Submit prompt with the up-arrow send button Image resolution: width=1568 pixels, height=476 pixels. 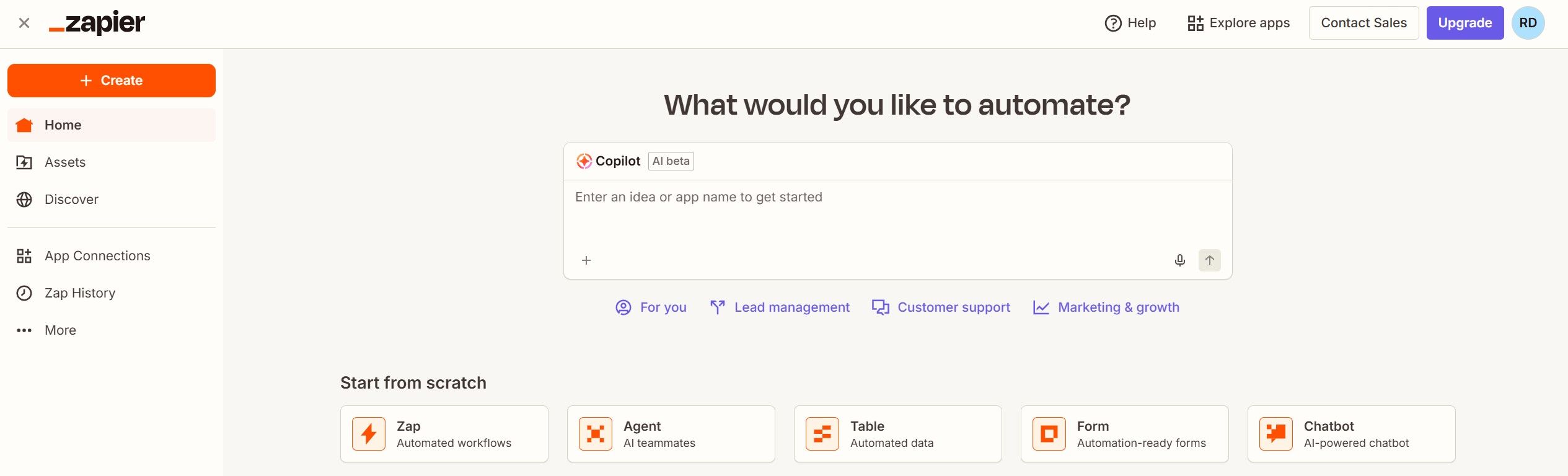1209,260
